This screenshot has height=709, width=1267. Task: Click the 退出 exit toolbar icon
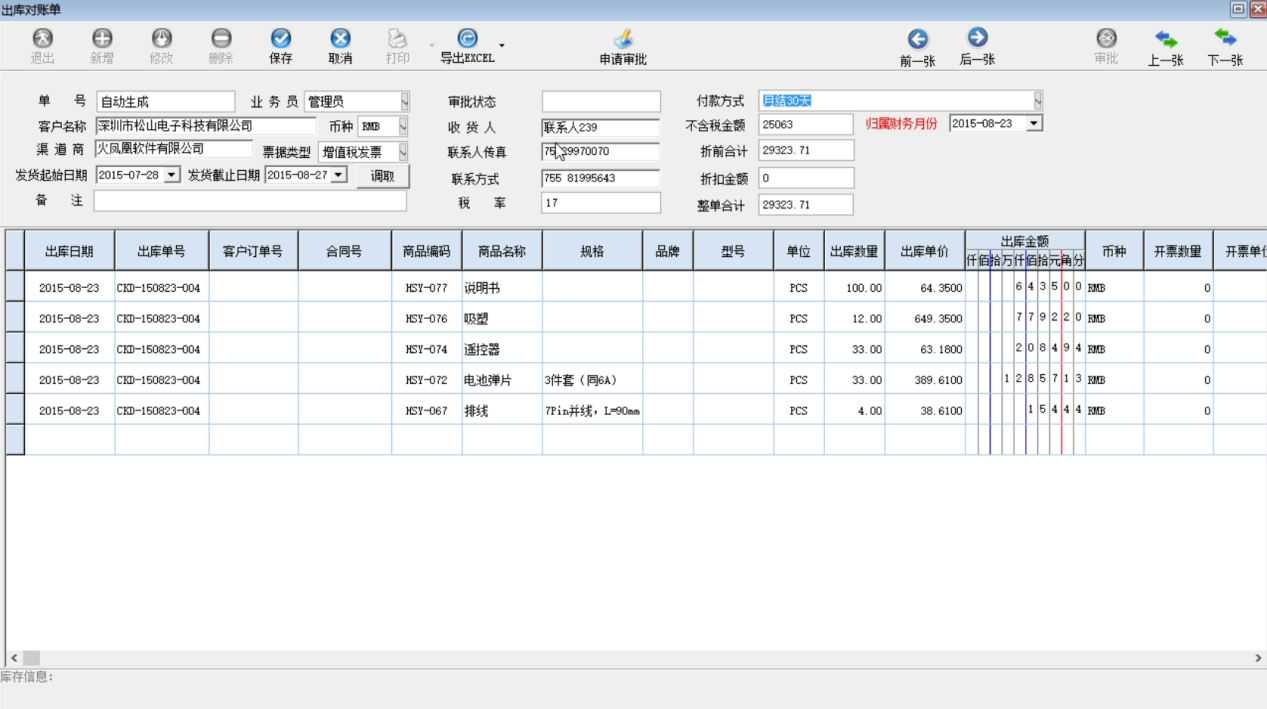tap(43, 38)
